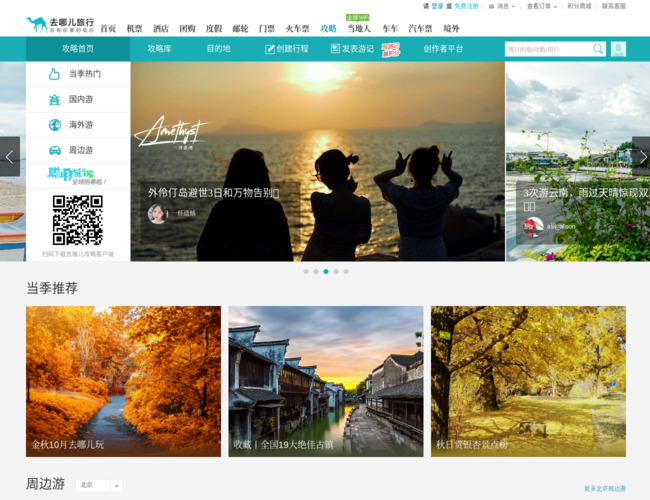Image resolution: width=650 pixels, height=500 pixels.
Task: Click author avatar of 外伶仃岛 article
Action: tap(158, 214)
